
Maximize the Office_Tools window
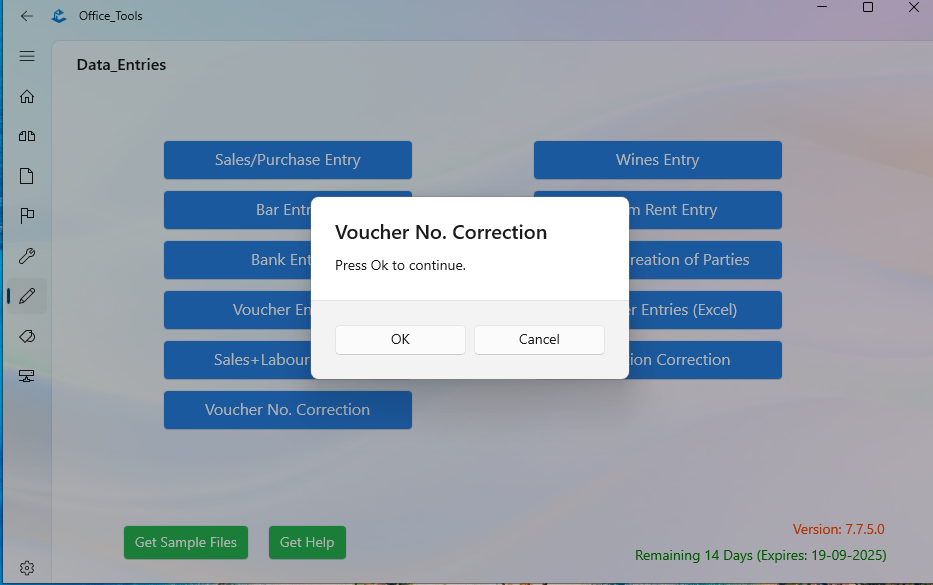pos(868,7)
